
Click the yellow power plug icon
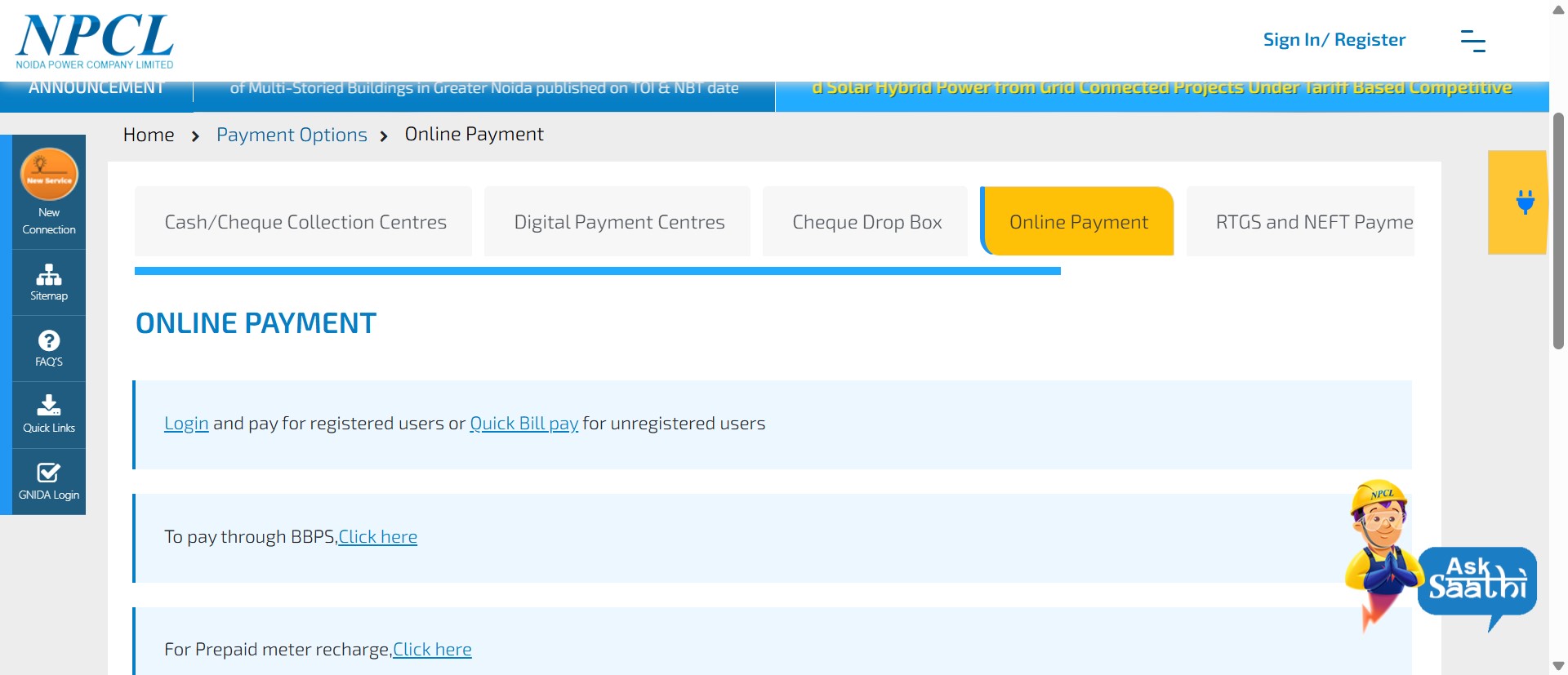point(1524,202)
